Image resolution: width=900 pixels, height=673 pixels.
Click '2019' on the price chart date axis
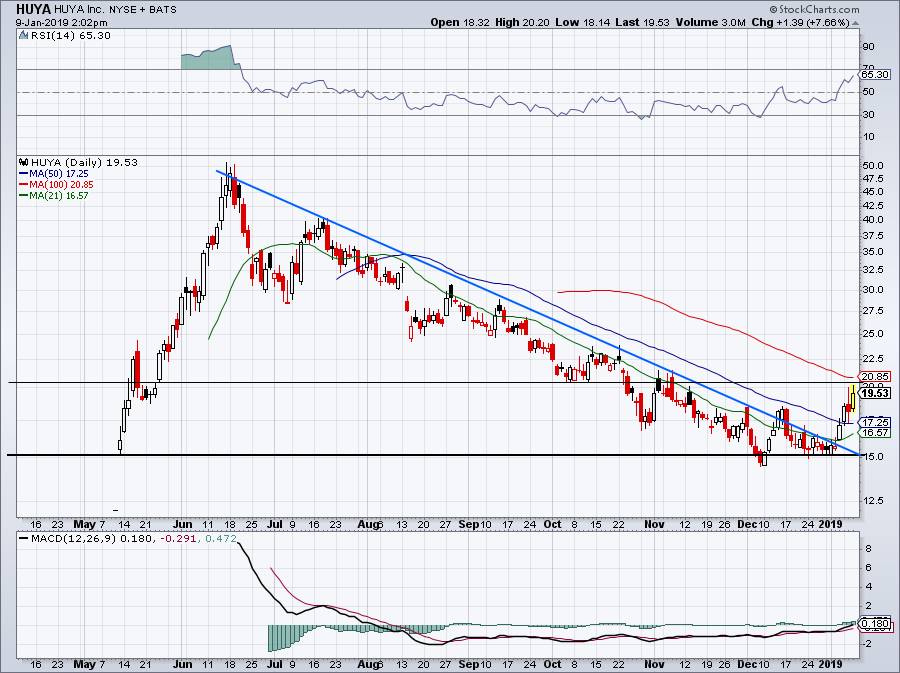pos(830,524)
